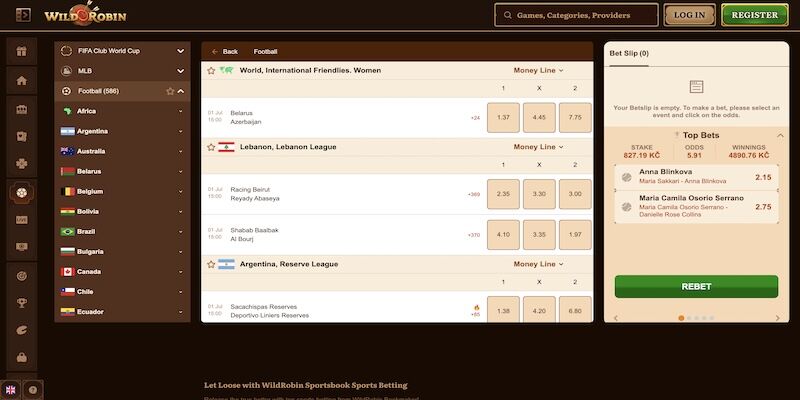The image size is (800, 400).
Task: Open Chile in country list
Action: click(x=122, y=292)
